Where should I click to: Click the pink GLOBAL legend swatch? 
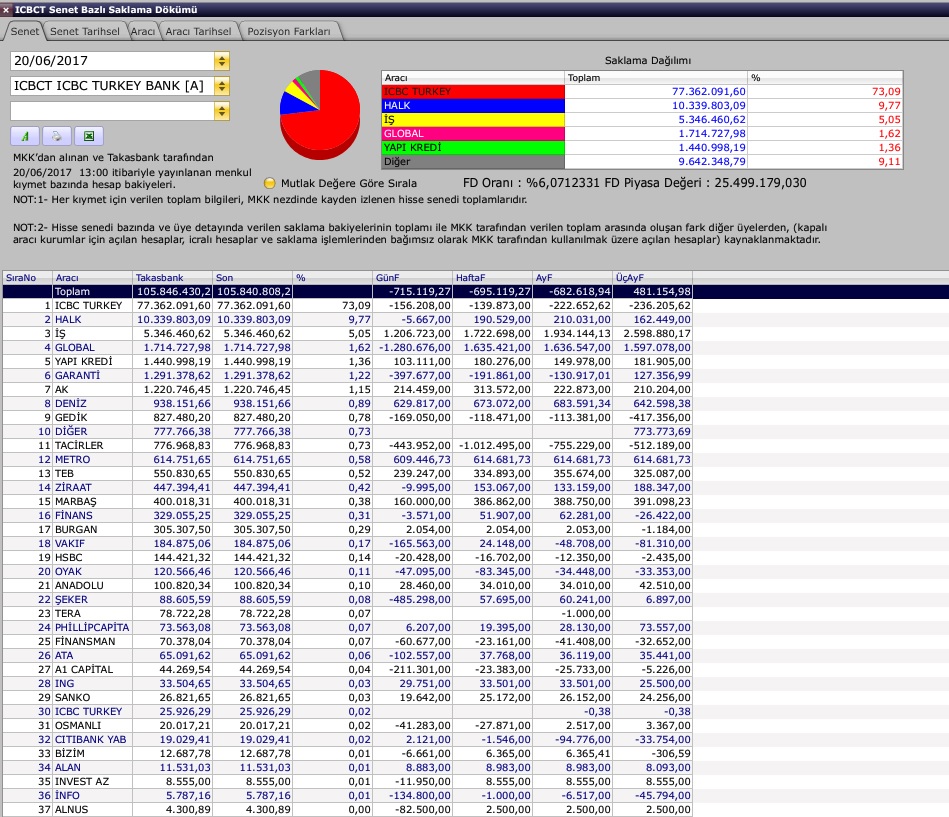pos(473,133)
